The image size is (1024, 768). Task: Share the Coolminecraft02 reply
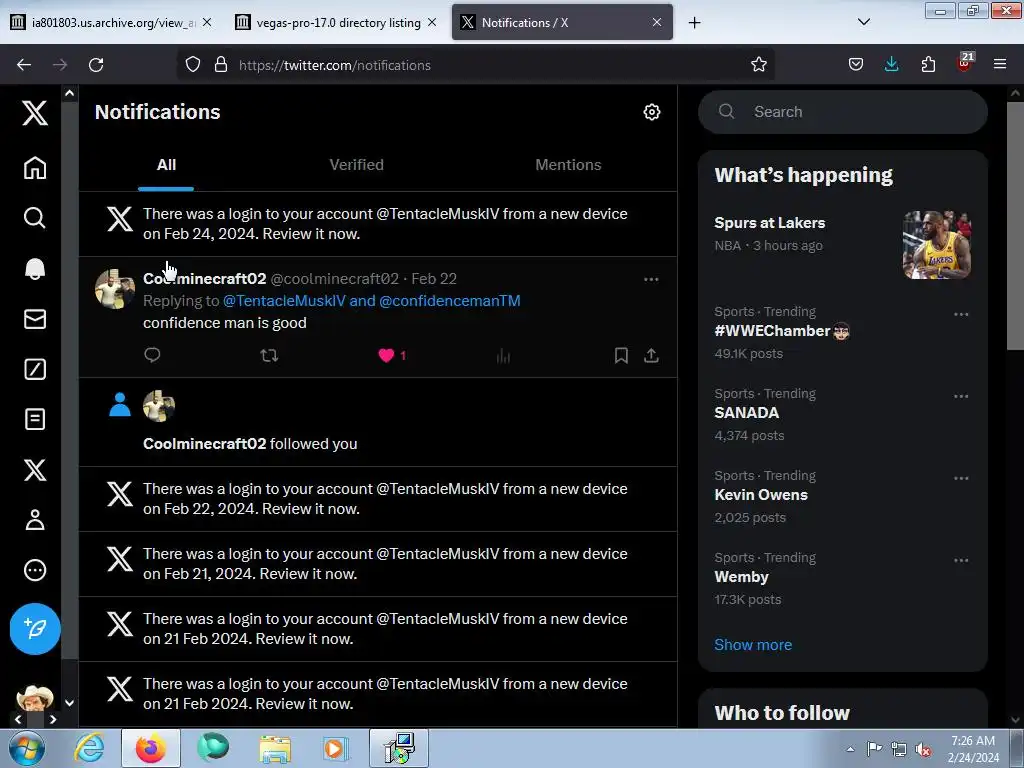pyautogui.click(x=651, y=355)
